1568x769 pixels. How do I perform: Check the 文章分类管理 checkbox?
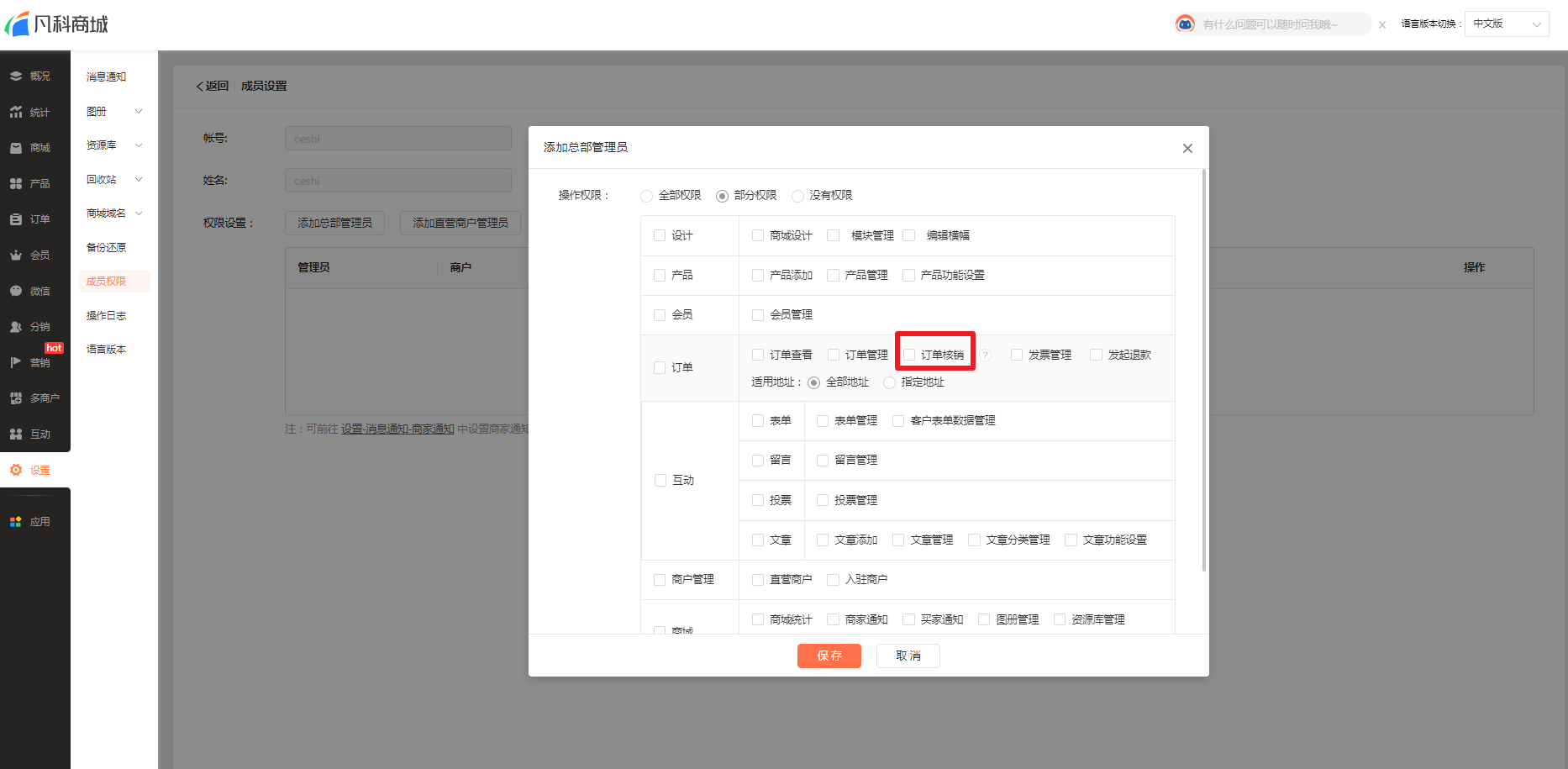point(974,540)
